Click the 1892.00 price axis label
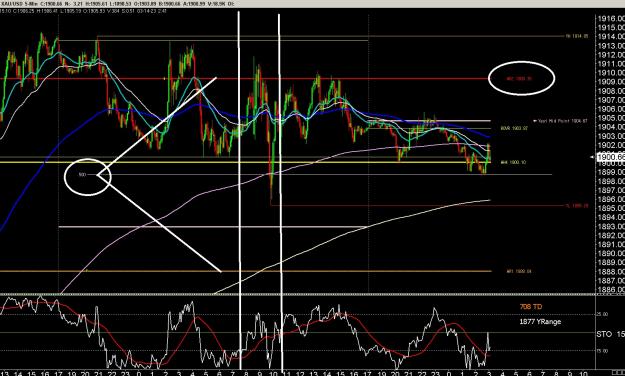 [x=611, y=235]
